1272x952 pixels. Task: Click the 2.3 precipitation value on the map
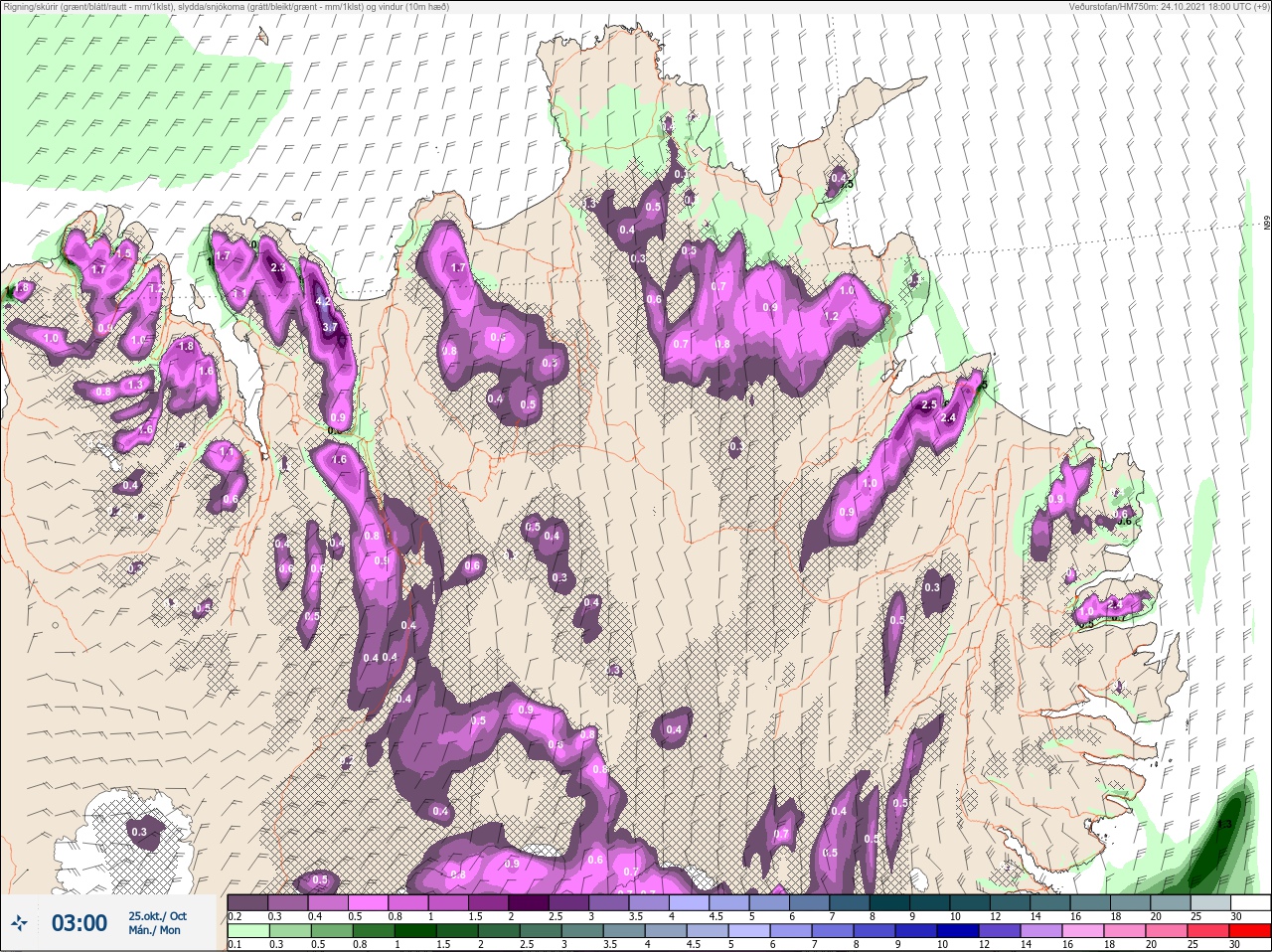point(278,266)
